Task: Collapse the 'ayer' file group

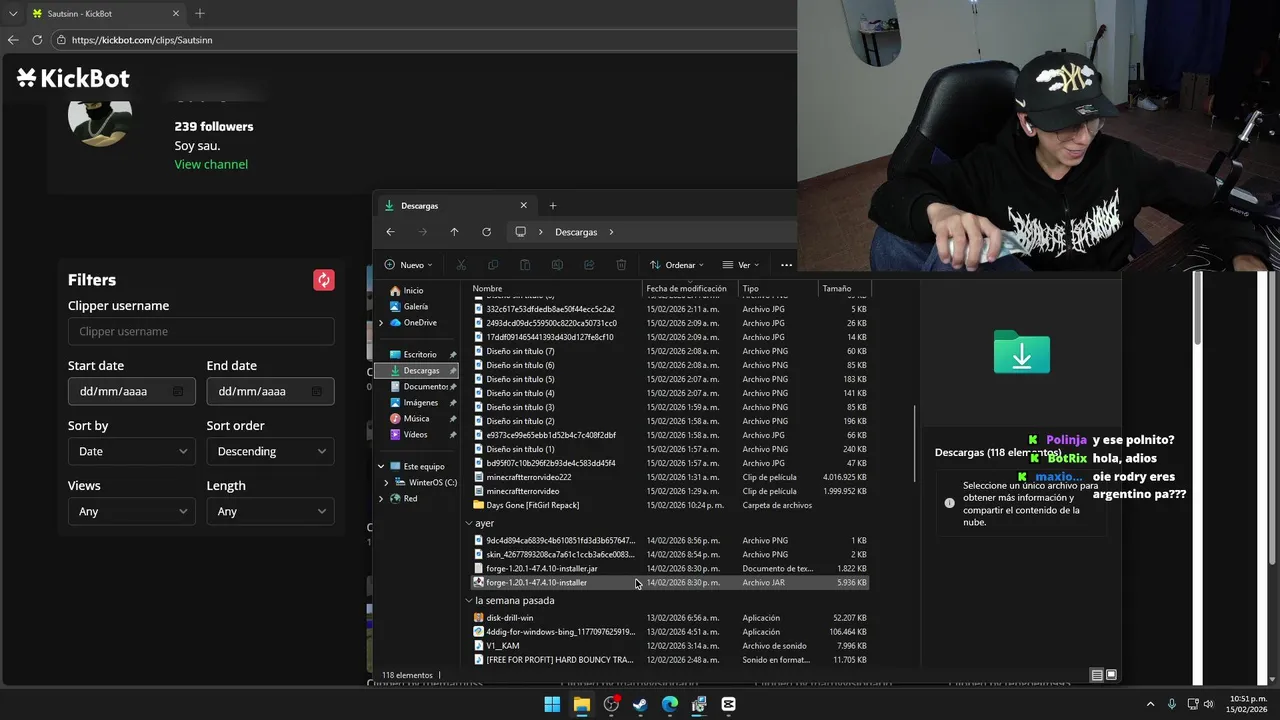Action: click(x=469, y=524)
